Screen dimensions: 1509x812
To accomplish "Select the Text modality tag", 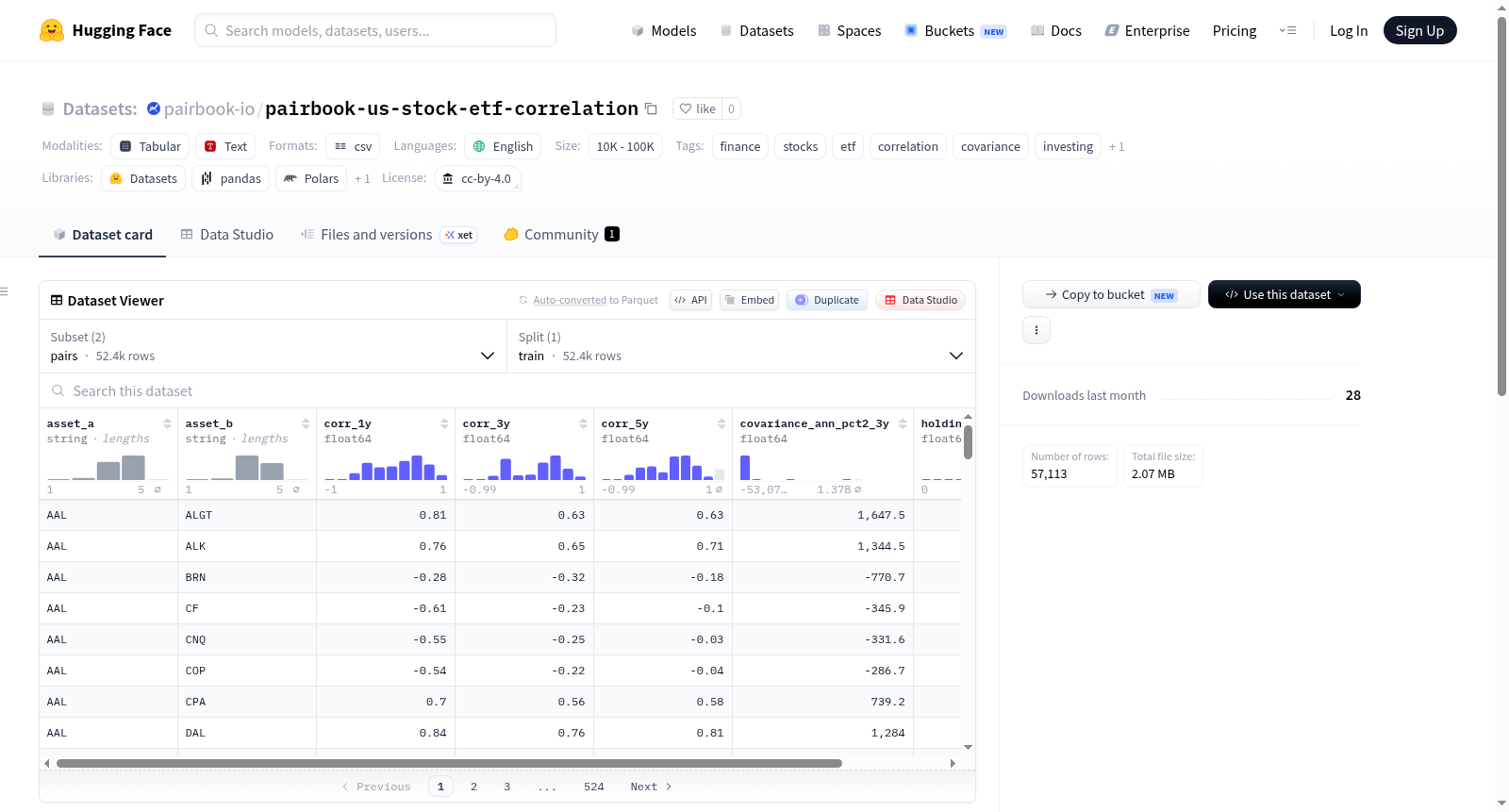I will click(x=225, y=146).
